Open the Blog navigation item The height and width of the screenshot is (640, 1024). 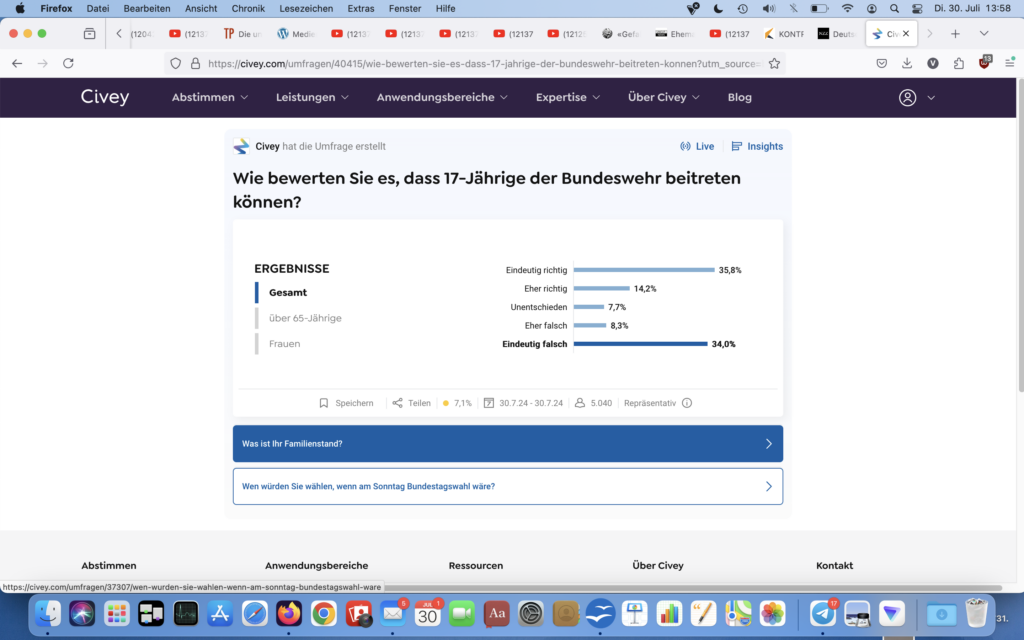[x=739, y=98]
